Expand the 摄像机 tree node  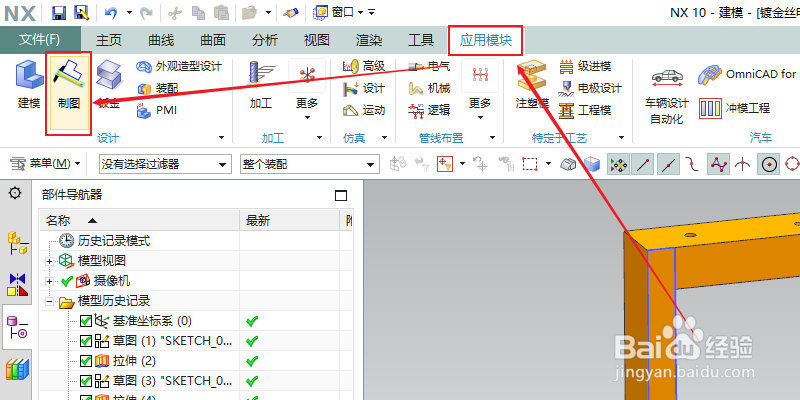[49, 281]
